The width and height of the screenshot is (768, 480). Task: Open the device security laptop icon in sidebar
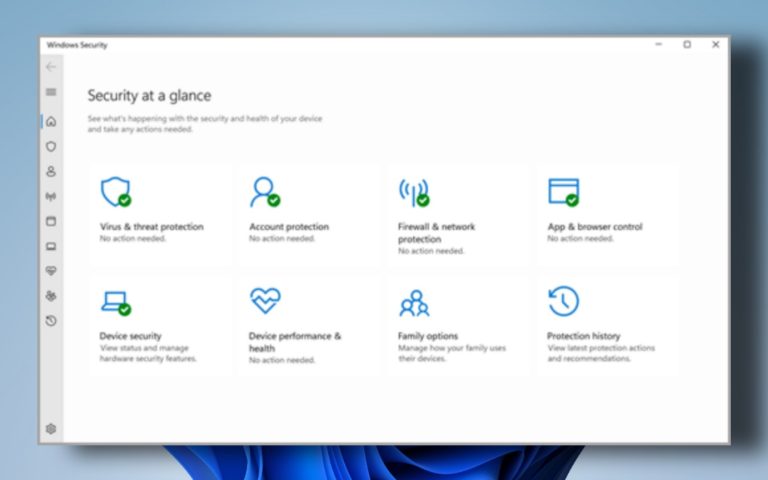pos(51,246)
